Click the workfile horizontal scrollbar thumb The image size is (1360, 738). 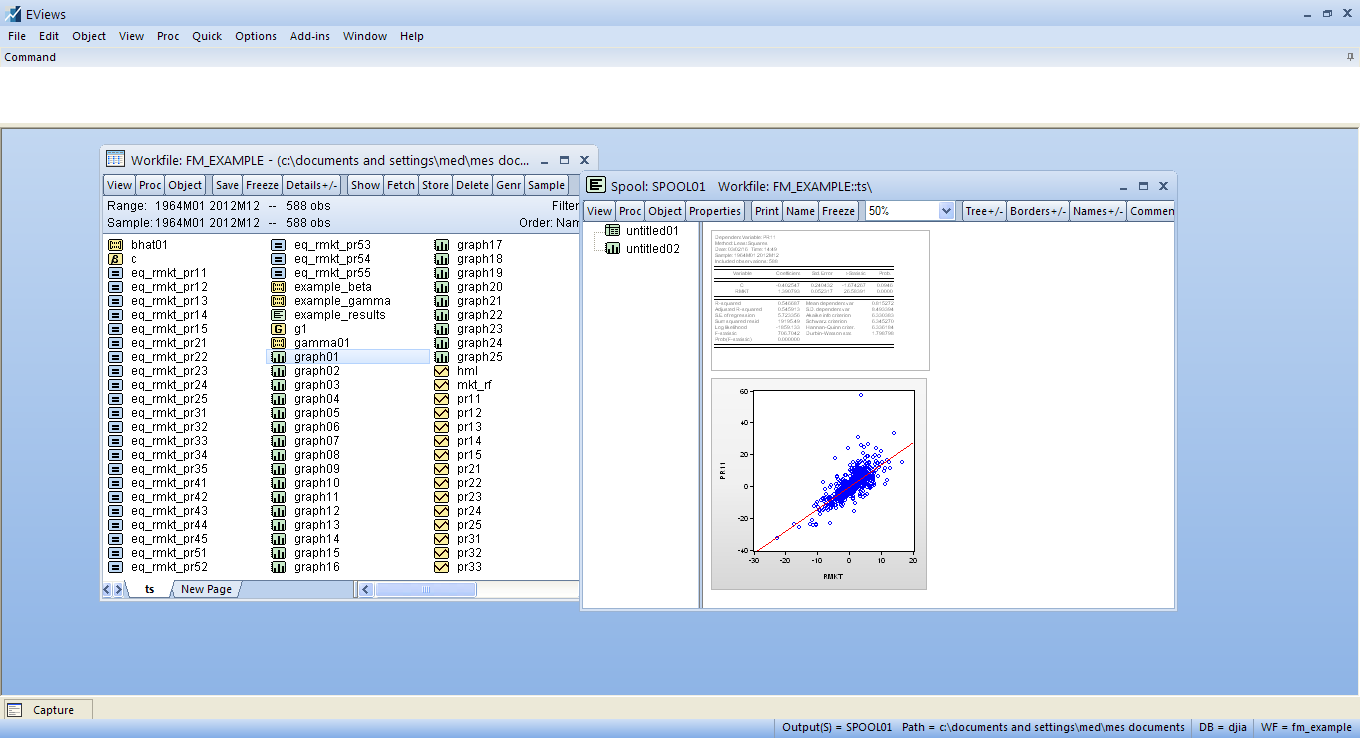pos(425,590)
